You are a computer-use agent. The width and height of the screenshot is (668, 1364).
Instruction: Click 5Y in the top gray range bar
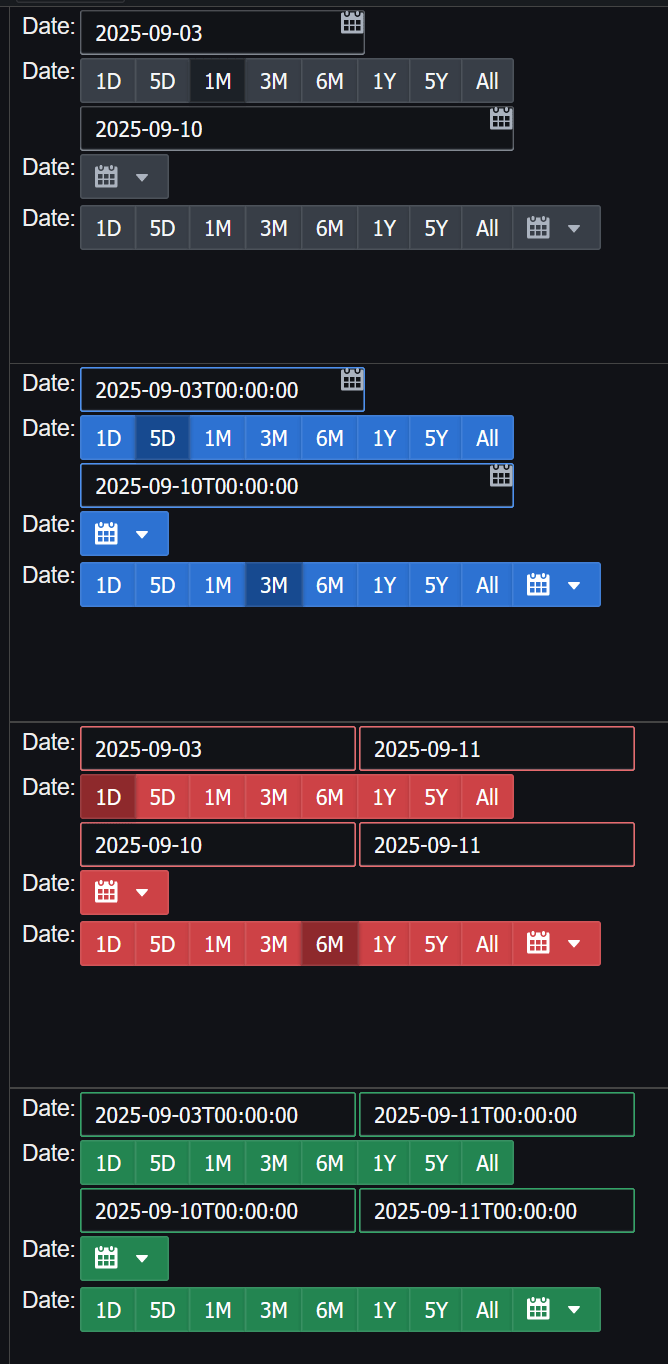pos(436,81)
